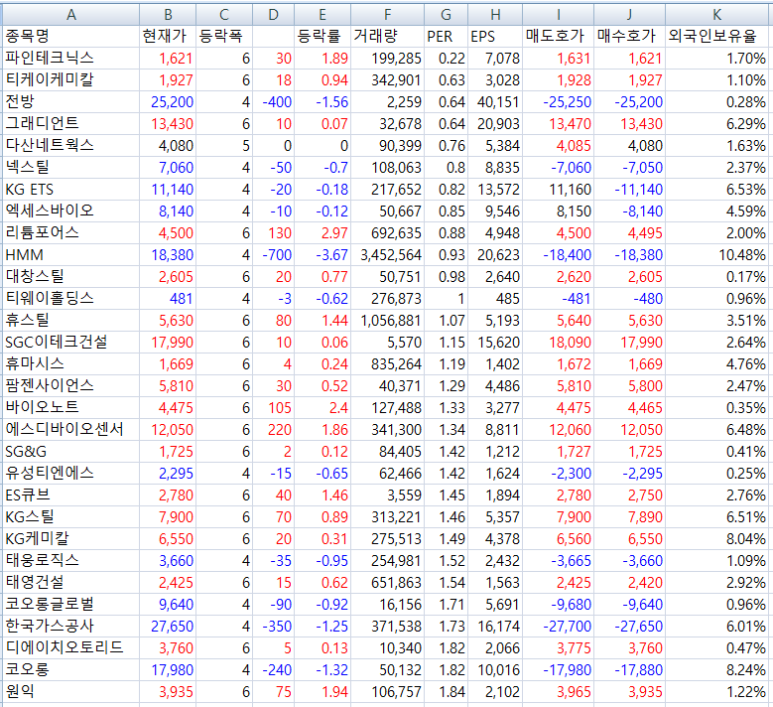The width and height of the screenshot is (773, 707).
Task: Select column B header
Action: 168,15
